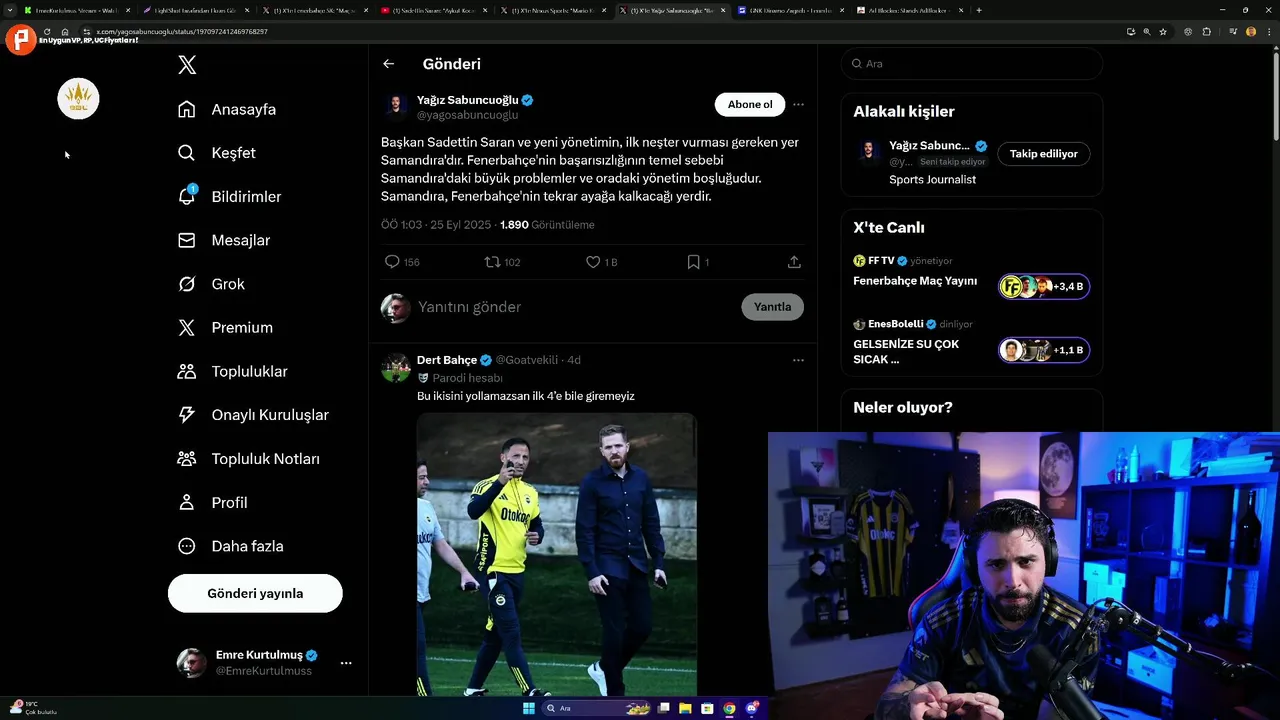Click Gönderi yayınla button
The image size is (1280, 720).
point(255,593)
